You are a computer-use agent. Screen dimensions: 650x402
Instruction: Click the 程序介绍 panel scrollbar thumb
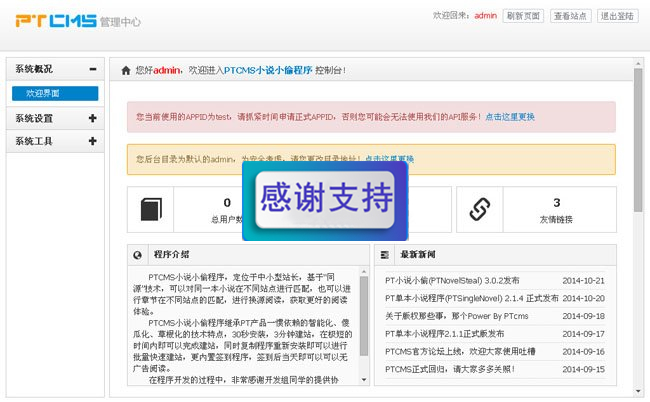[x=364, y=316]
